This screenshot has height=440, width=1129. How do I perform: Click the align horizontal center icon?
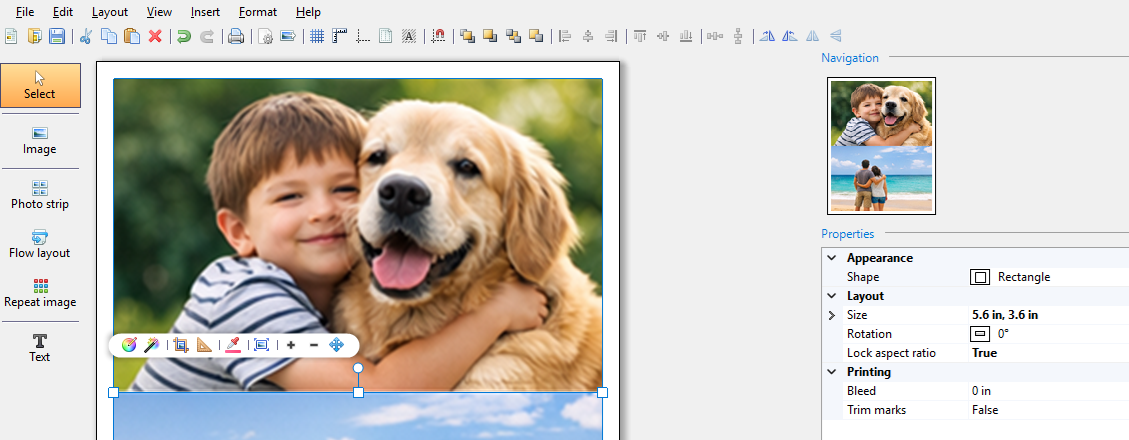pos(588,36)
